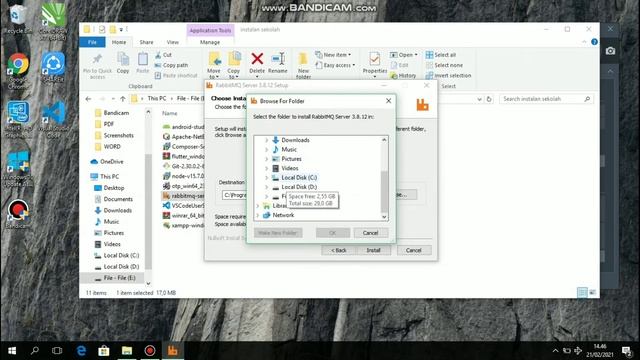
Task: Click the New folder icon in ribbon
Action: pyautogui.click(x=303, y=59)
